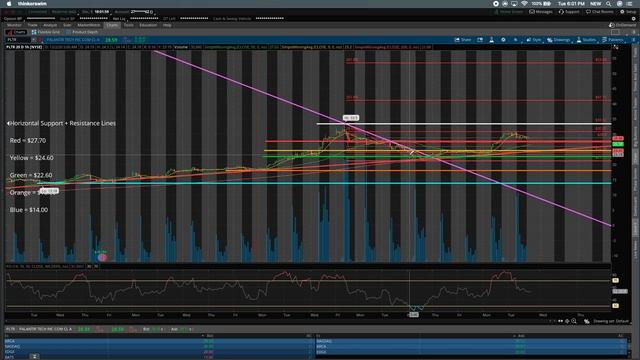Click the chart grid layout icon
This screenshot has height=360, width=640.
click(x=615, y=32)
